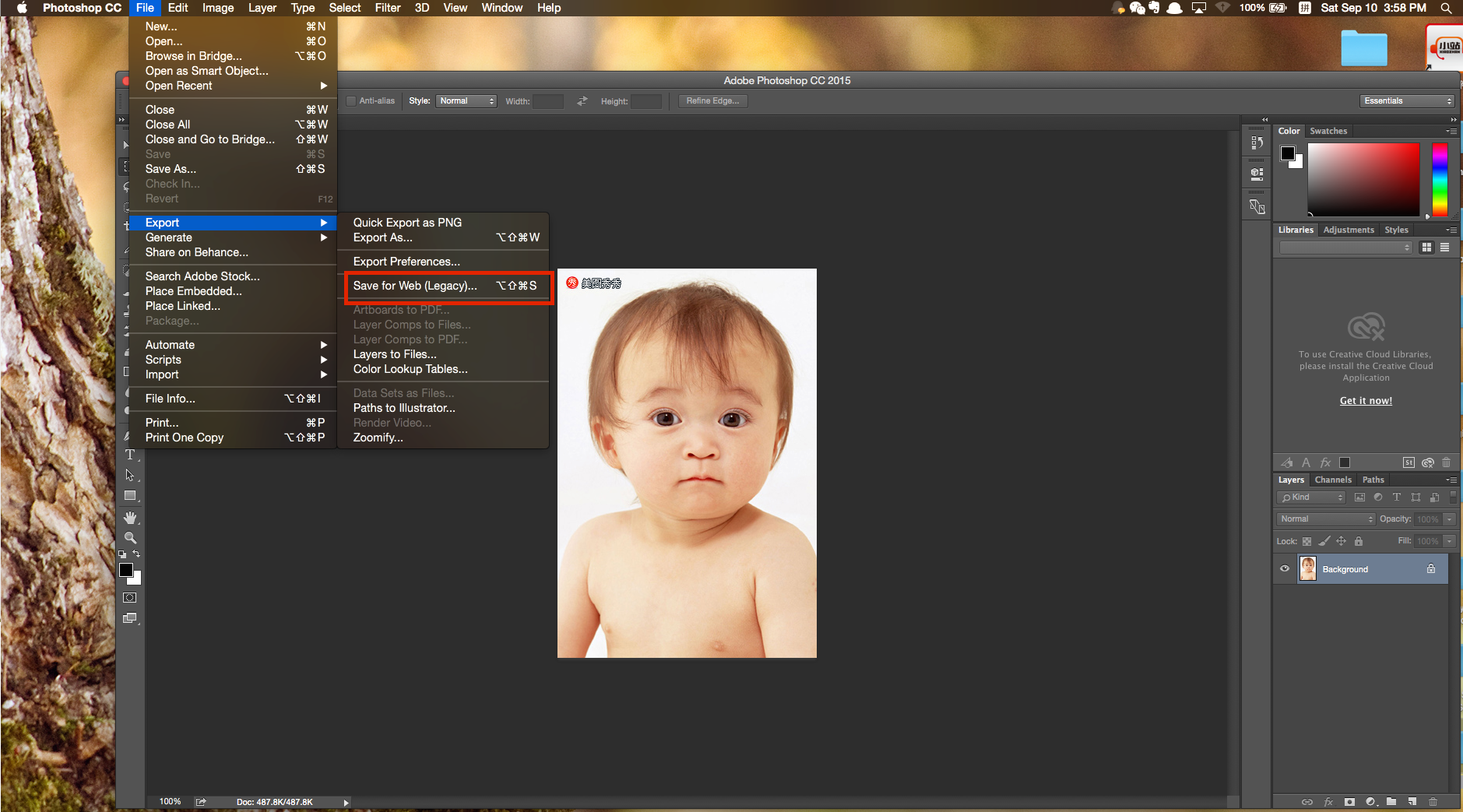Open the third collapsed dock panel icon
This screenshot has height=812, width=1463.
[1257, 206]
